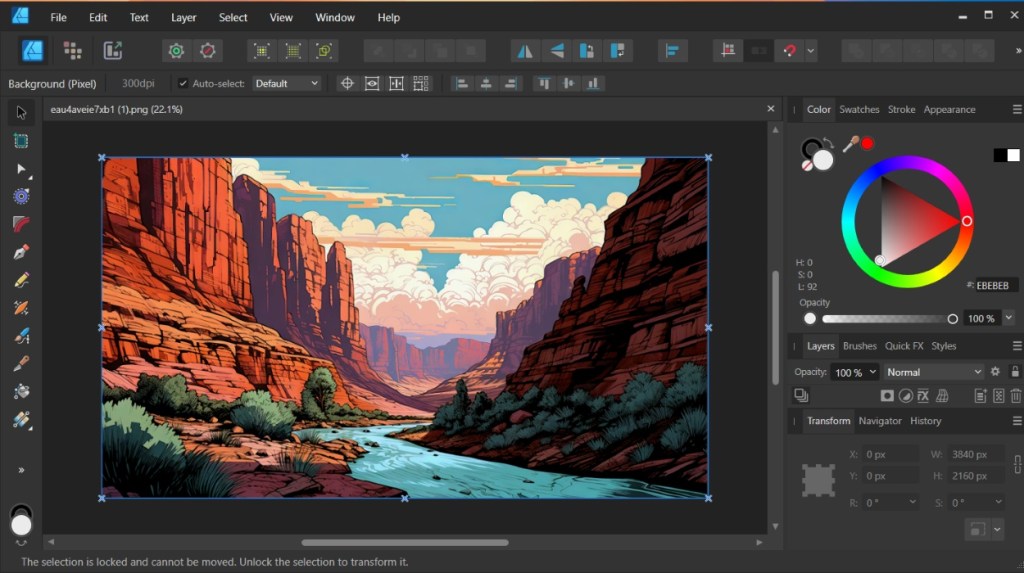The image size is (1024, 573).
Task: Open Layer Effects (FX) in Layers panel
Action: click(923, 395)
